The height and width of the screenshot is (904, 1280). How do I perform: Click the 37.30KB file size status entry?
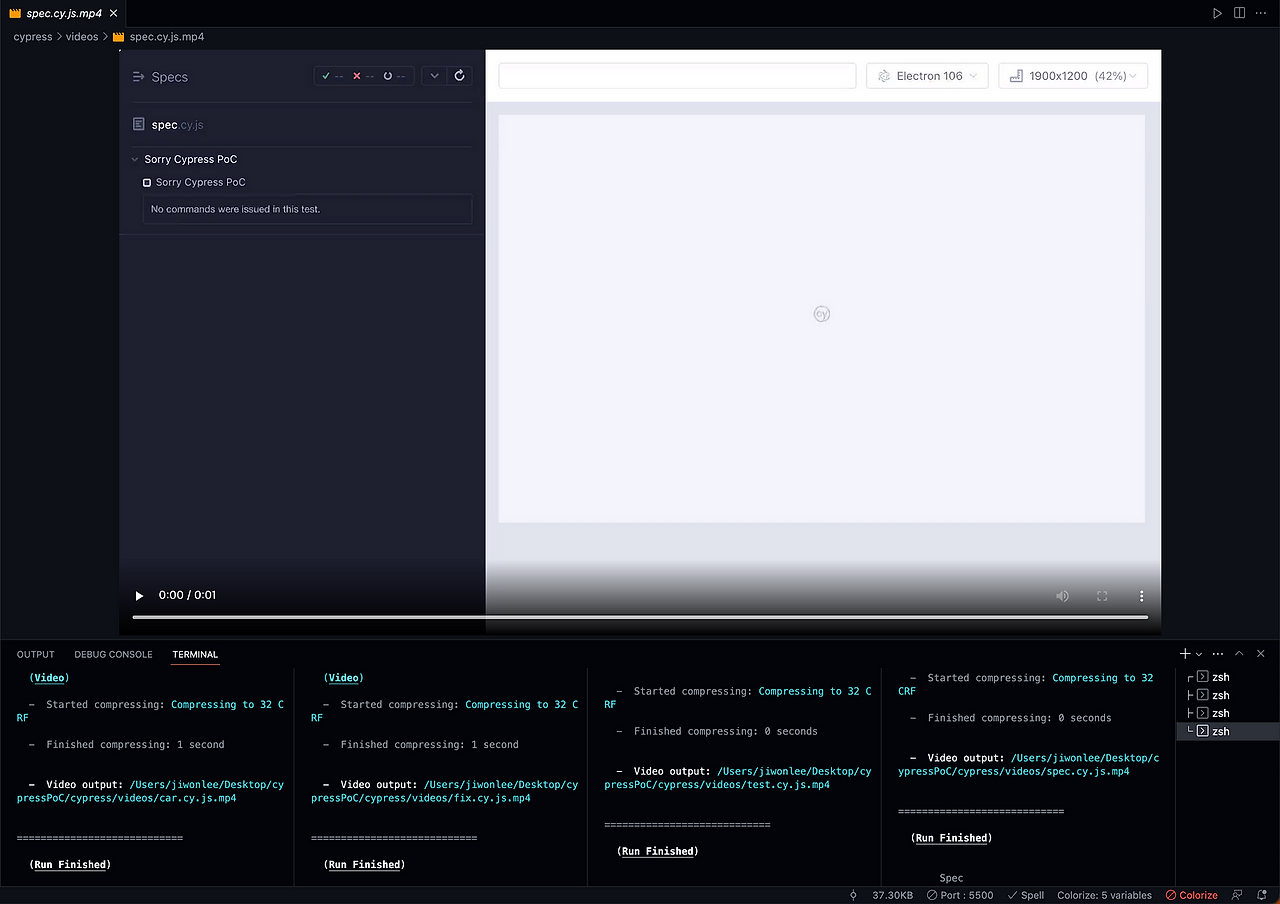tap(893, 895)
